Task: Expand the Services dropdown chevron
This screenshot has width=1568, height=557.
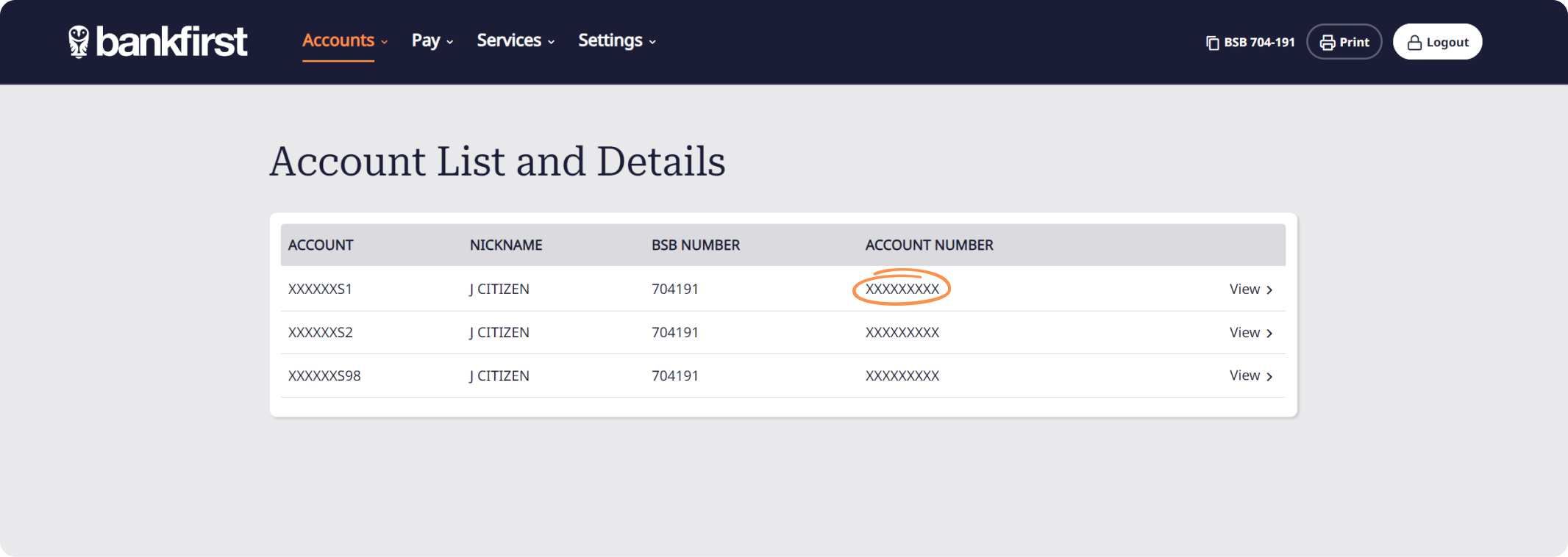Action: pos(551,42)
